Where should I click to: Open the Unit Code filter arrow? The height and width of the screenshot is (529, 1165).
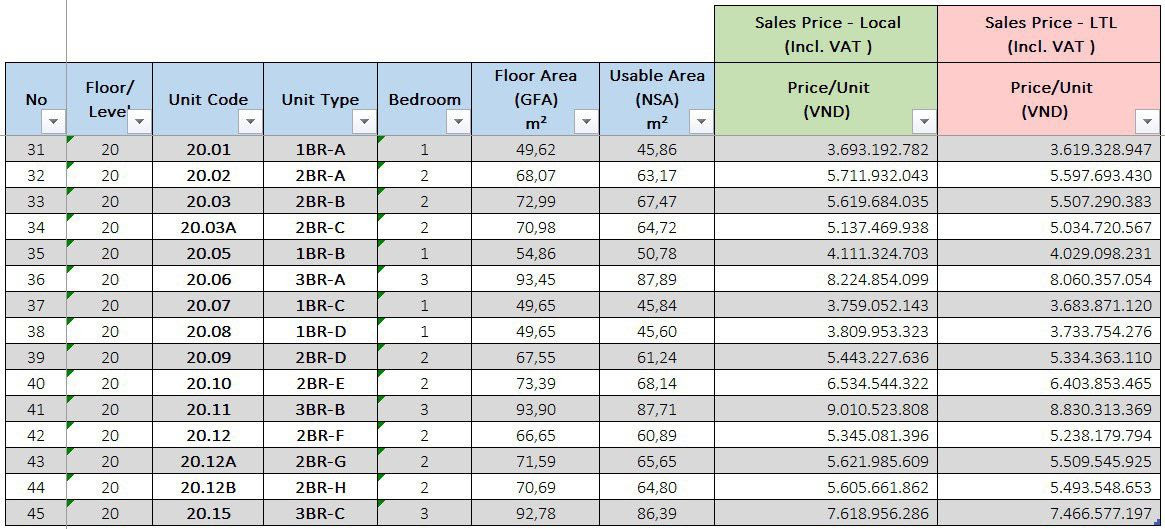coord(250,121)
